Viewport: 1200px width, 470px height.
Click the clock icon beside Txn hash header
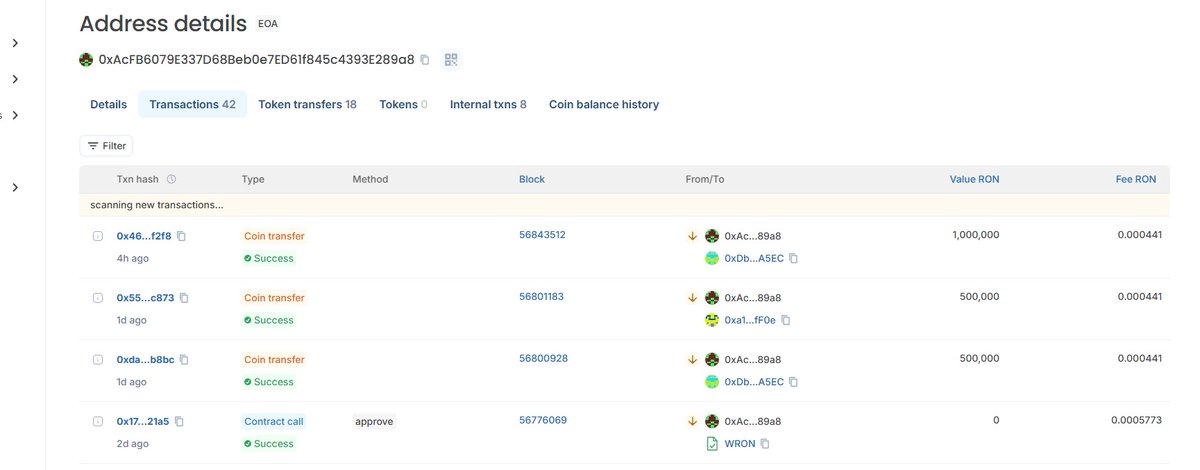pyautogui.click(x=171, y=179)
